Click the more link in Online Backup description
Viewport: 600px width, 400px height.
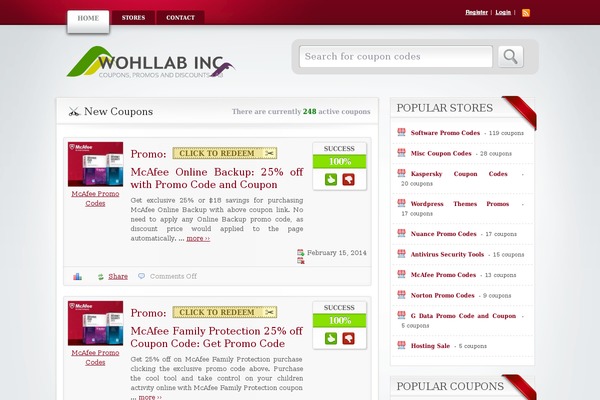tap(198, 238)
